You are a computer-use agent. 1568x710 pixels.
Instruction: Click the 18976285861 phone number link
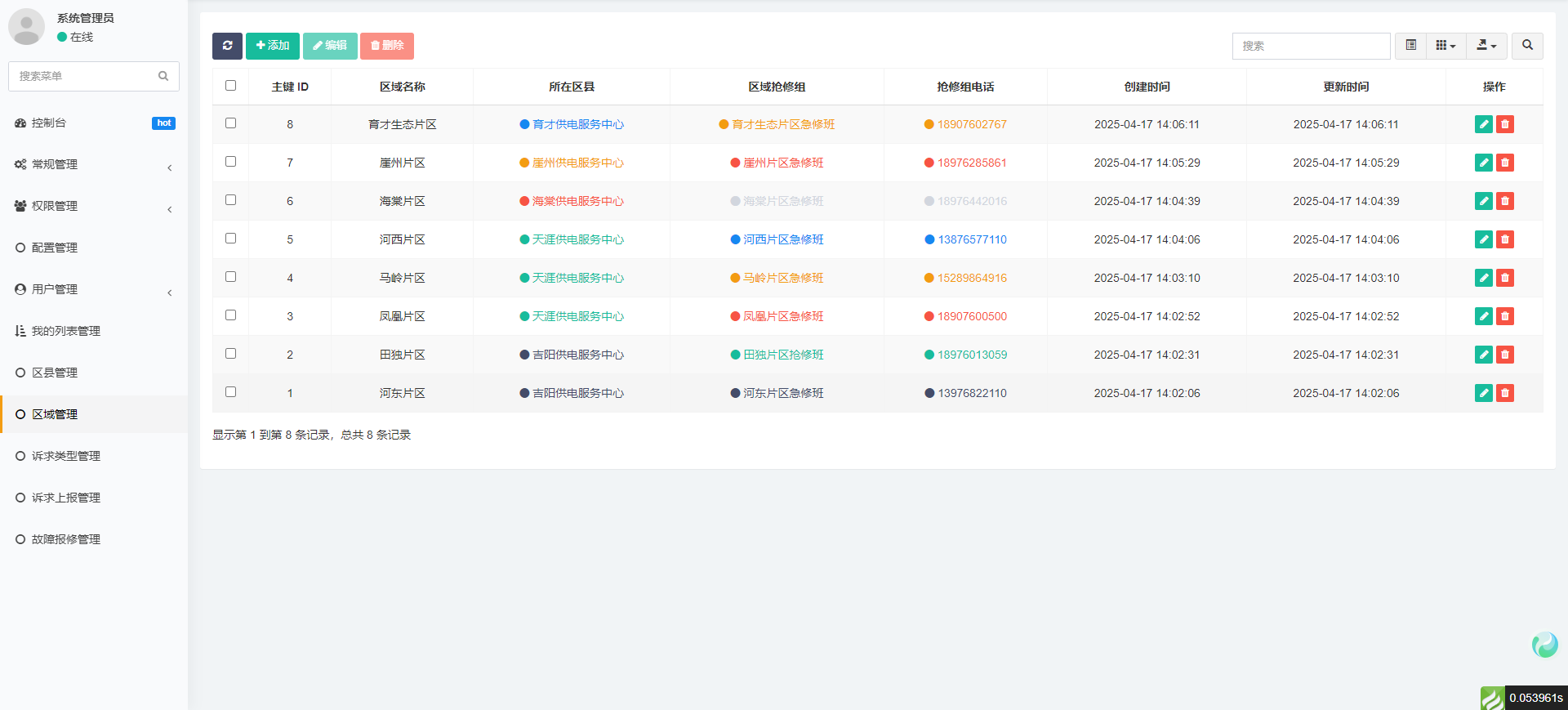tap(971, 163)
